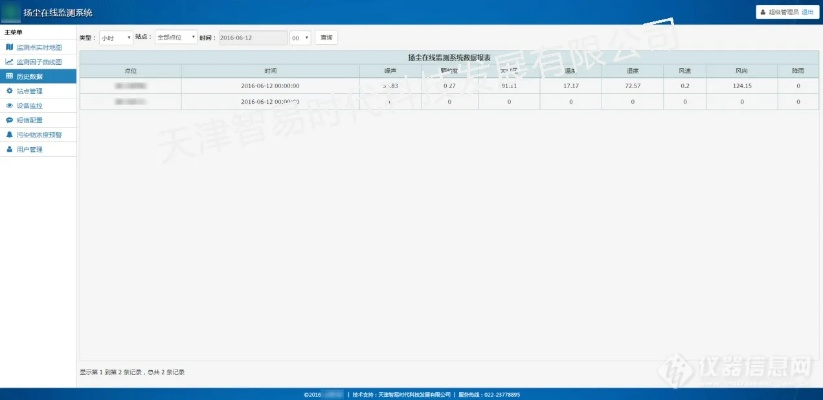Go to the 用户管理 menu item
Screen dimensions: 823x400
coord(30,149)
